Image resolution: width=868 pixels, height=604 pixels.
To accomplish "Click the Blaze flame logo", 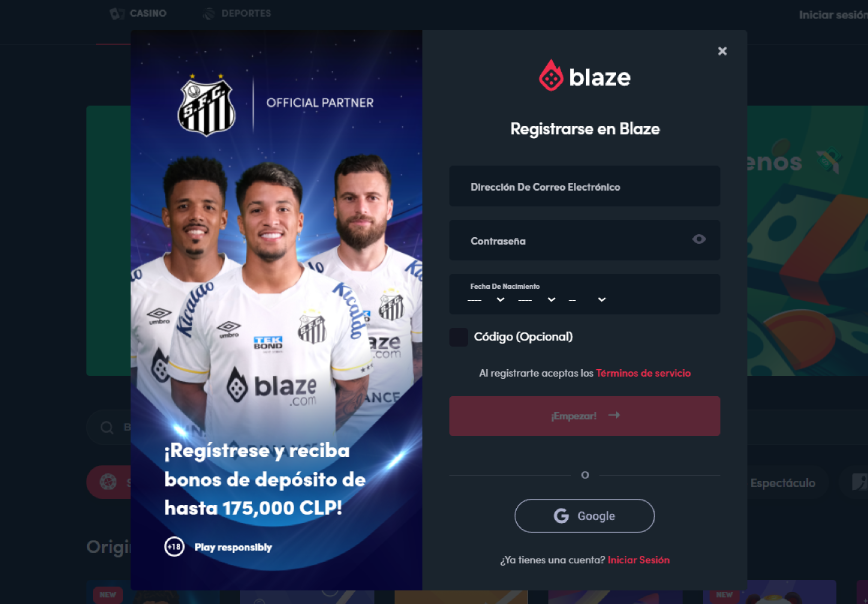I will pyautogui.click(x=551, y=75).
